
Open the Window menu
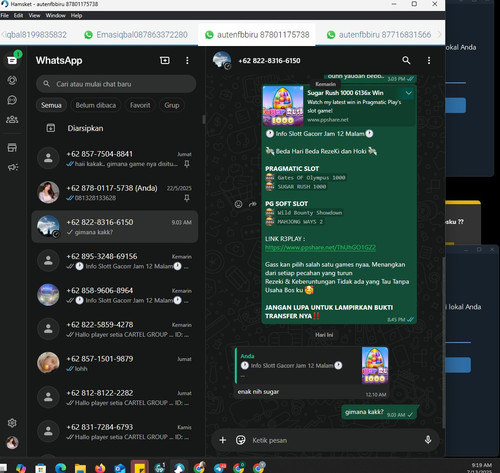coord(55,15)
